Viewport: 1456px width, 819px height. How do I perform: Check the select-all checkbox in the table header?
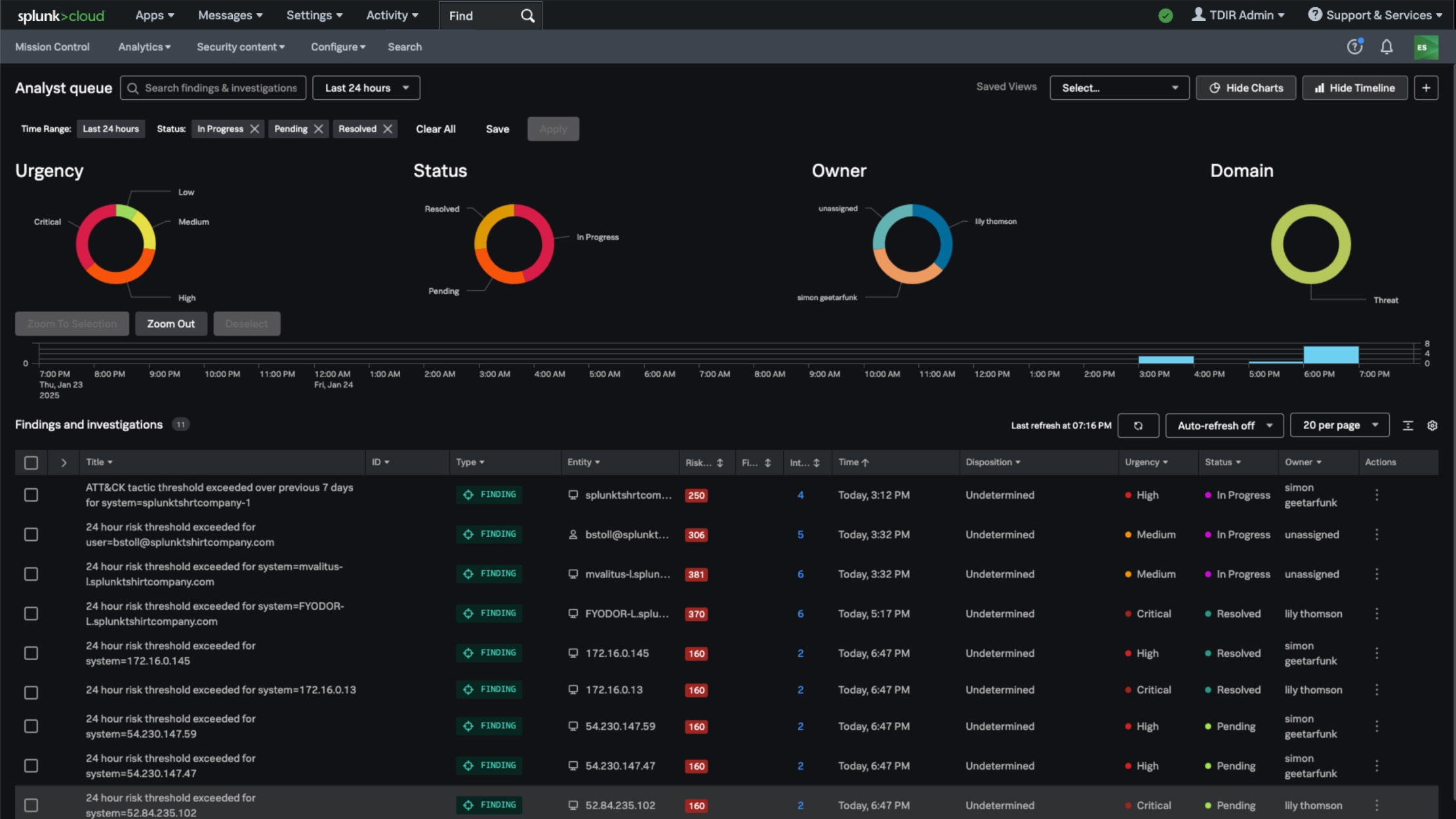[31, 463]
